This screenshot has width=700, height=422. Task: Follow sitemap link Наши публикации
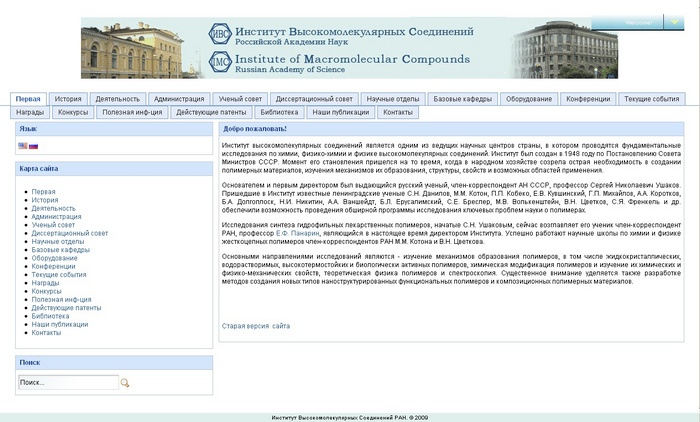pyautogui.click(x=60, y=324)
